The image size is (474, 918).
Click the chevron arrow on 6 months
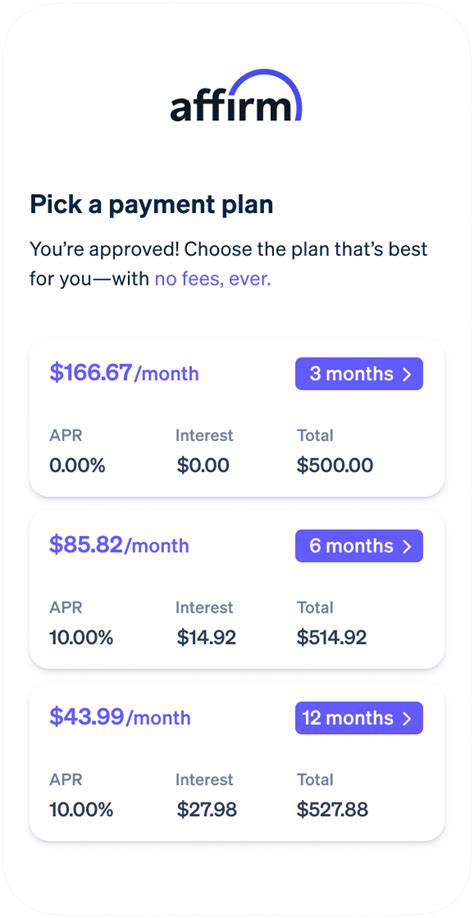[407, 546]
